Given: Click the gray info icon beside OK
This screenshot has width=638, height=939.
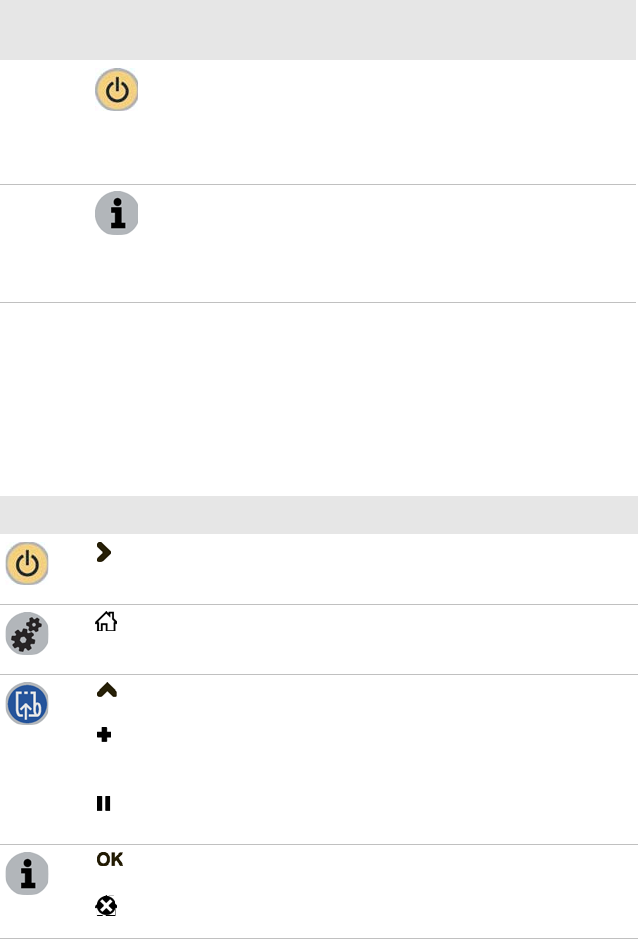Looking at the screenshot, I should 27,873.
